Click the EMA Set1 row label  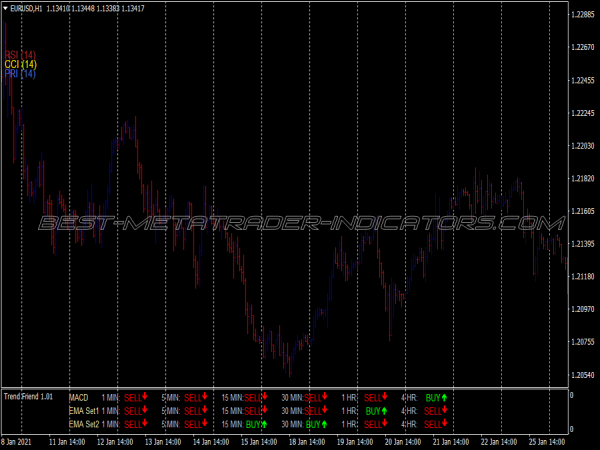[x=84, y=411]
